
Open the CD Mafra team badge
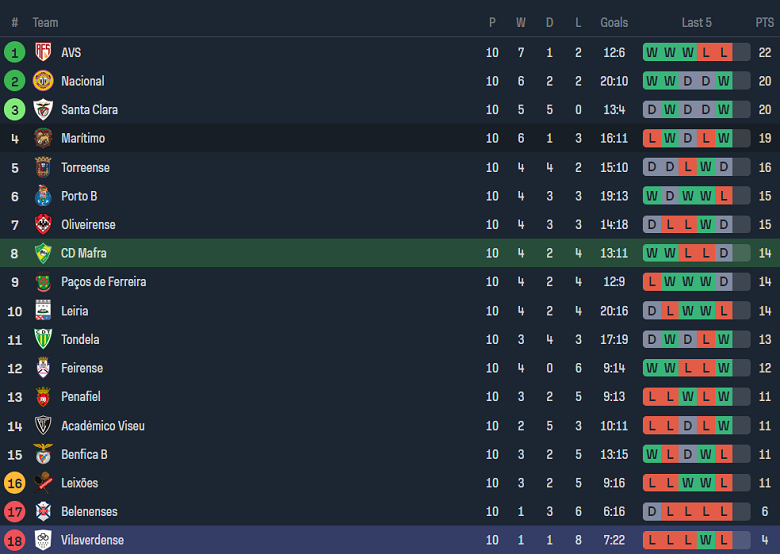coord(43,253)
